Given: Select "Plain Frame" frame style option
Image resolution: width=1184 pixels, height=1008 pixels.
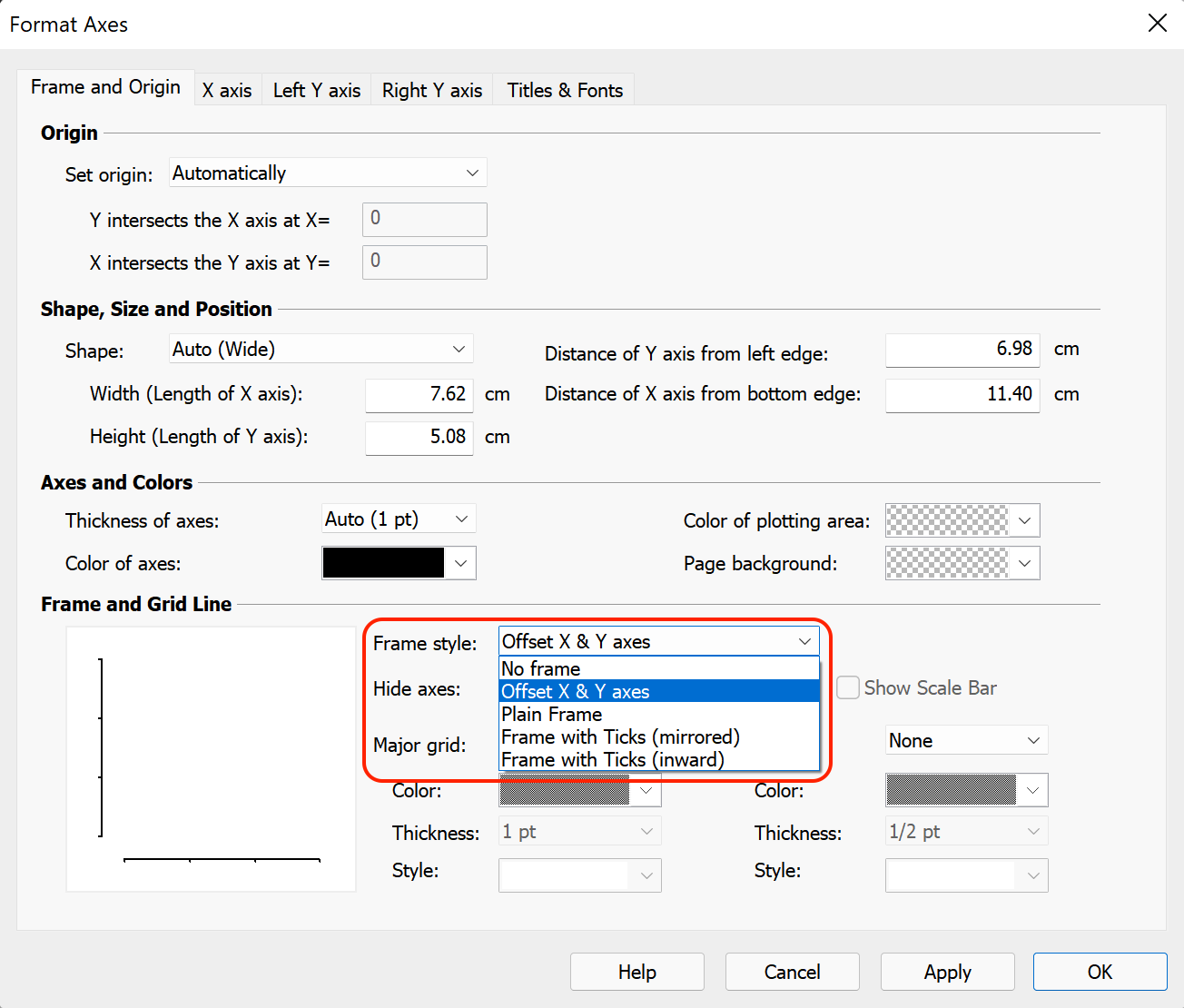Looking at the screenshot, I should click(550, 715).
